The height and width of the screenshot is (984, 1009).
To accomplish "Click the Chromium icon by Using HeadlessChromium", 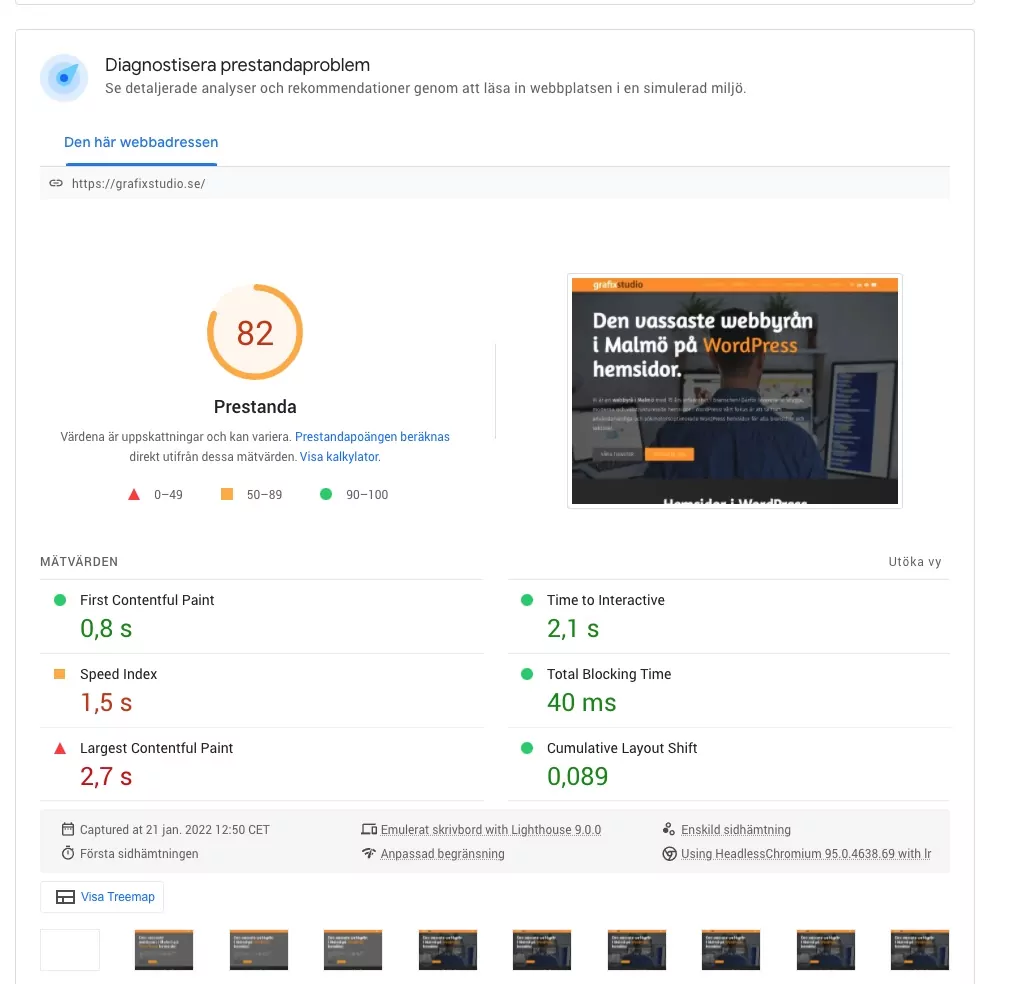I will pos(669,853).
